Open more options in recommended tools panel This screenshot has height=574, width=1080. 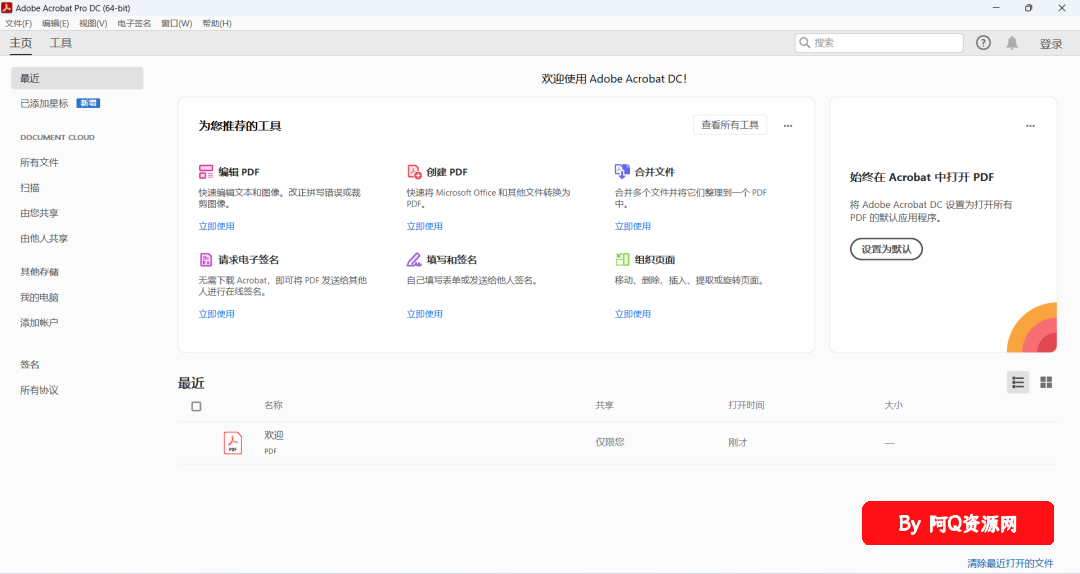pyautogui.click(x=788, y=126)
